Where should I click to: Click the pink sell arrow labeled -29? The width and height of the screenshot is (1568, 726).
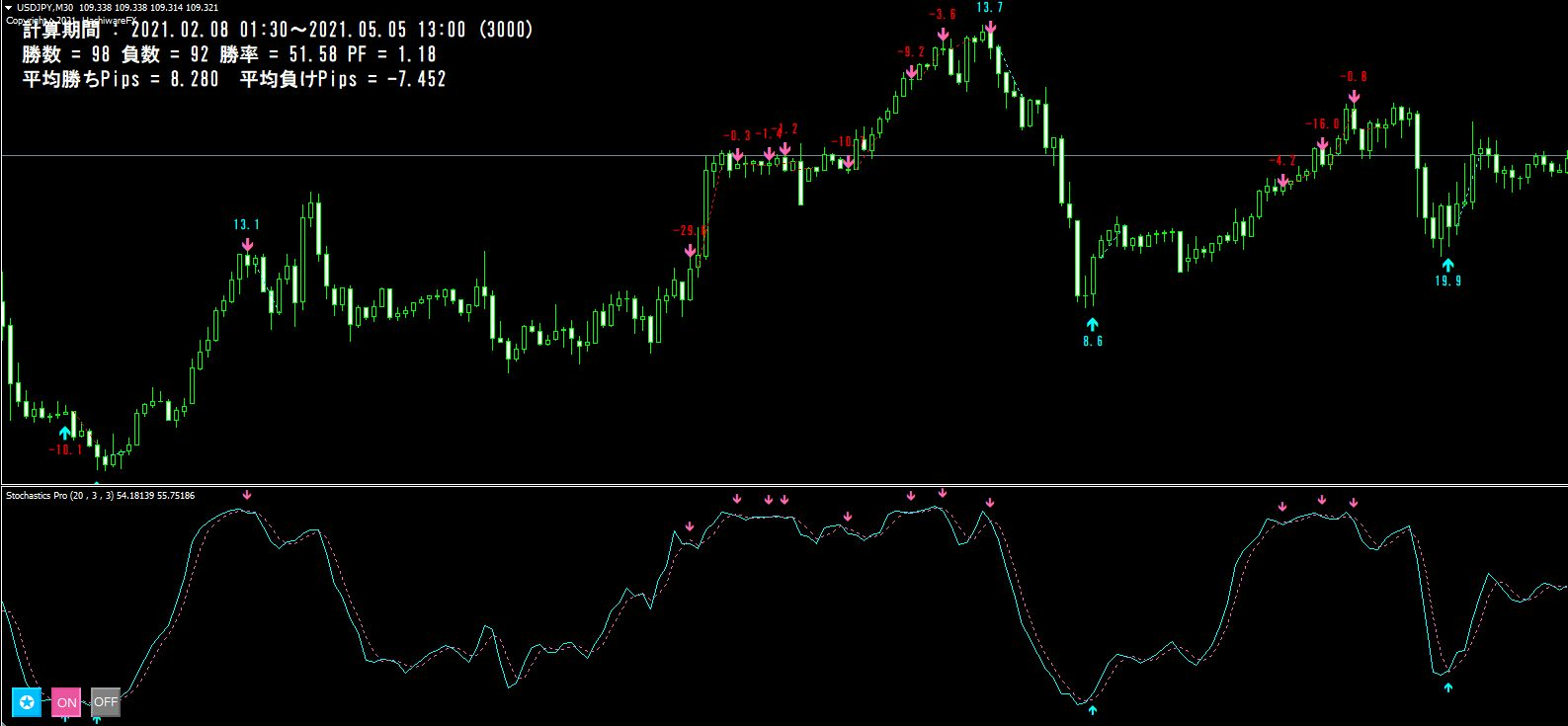pyautogui.click(x=690, y=251)
